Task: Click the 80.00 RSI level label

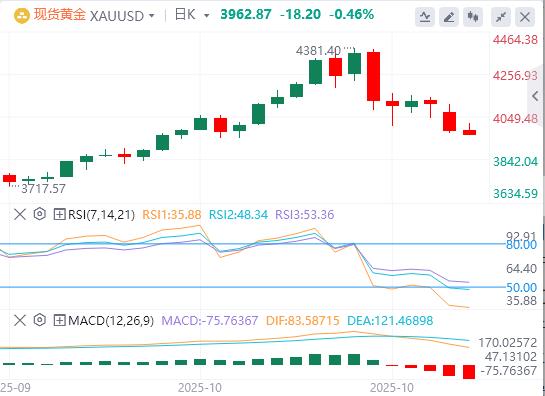Action: pyautogui.click(x=521, y=245)
